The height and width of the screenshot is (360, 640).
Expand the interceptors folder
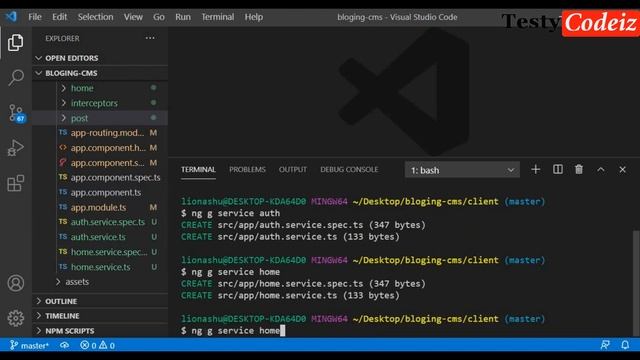(100, 103)
